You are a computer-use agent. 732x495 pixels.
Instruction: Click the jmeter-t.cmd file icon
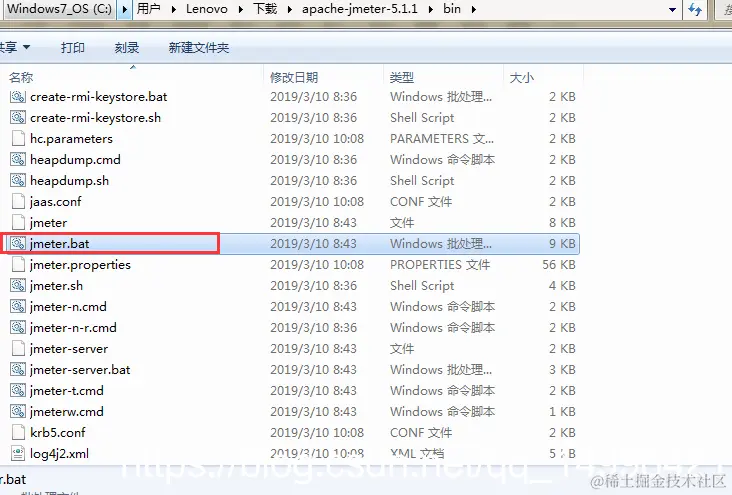click(x=18, y=391)
